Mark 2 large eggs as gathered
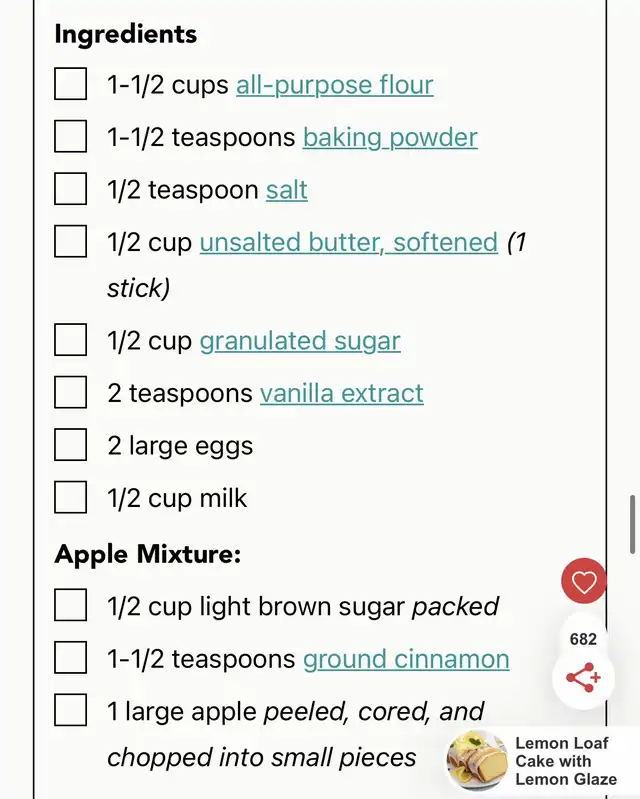The width and height of the screenshot is (640, 799). [70, 444]
